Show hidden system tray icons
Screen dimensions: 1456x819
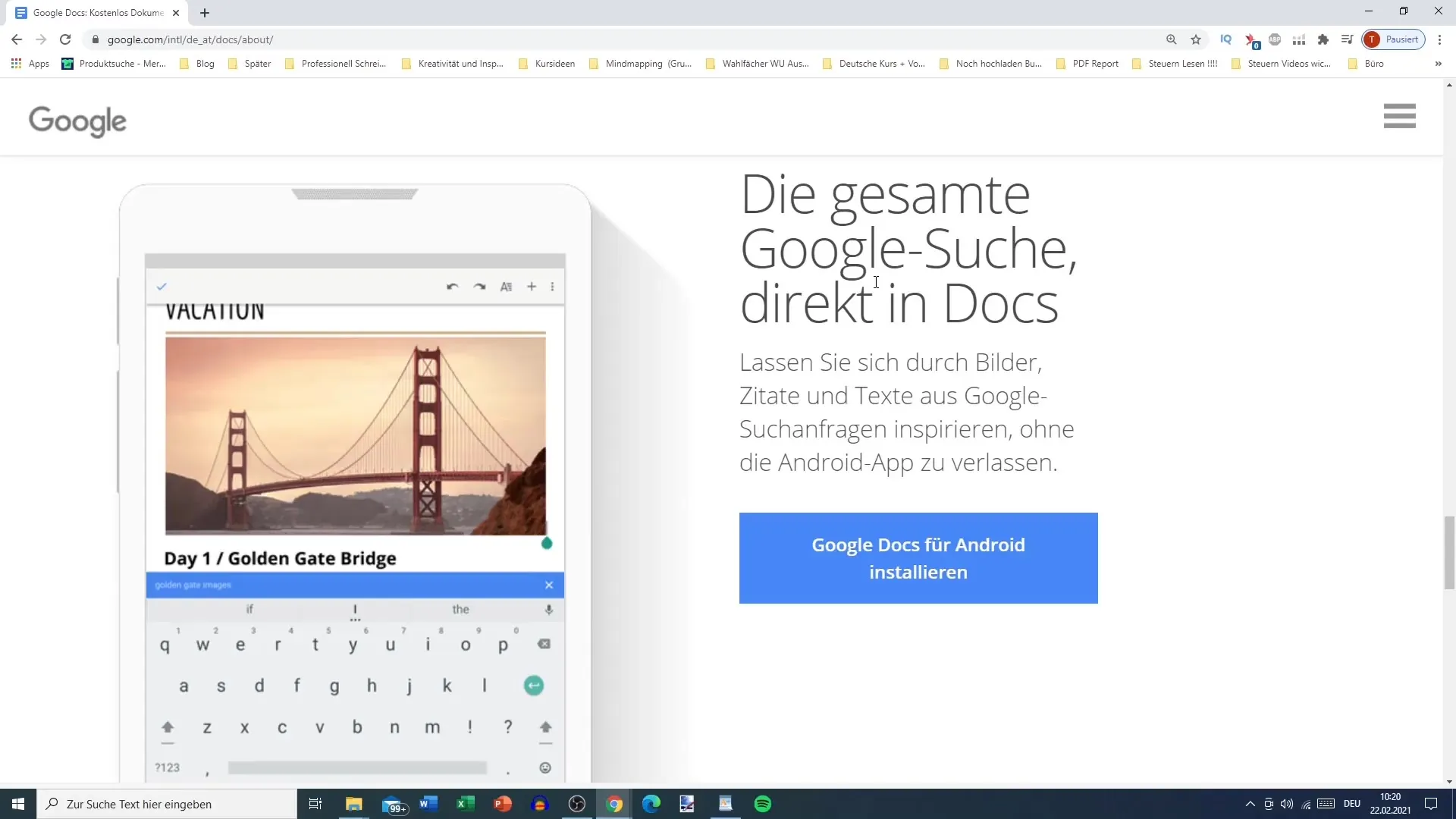pos(1250,804)
